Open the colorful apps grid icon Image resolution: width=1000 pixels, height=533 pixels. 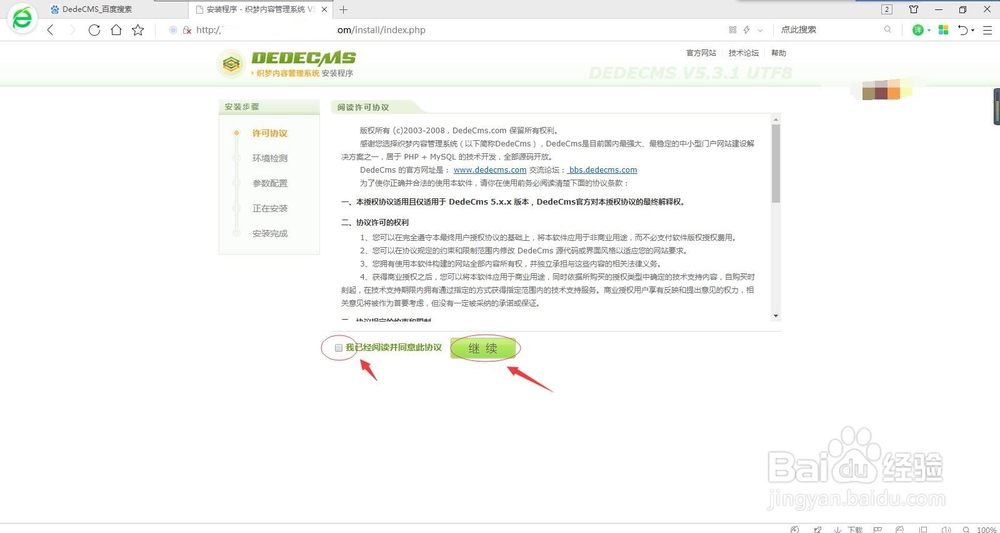(944, 30)
